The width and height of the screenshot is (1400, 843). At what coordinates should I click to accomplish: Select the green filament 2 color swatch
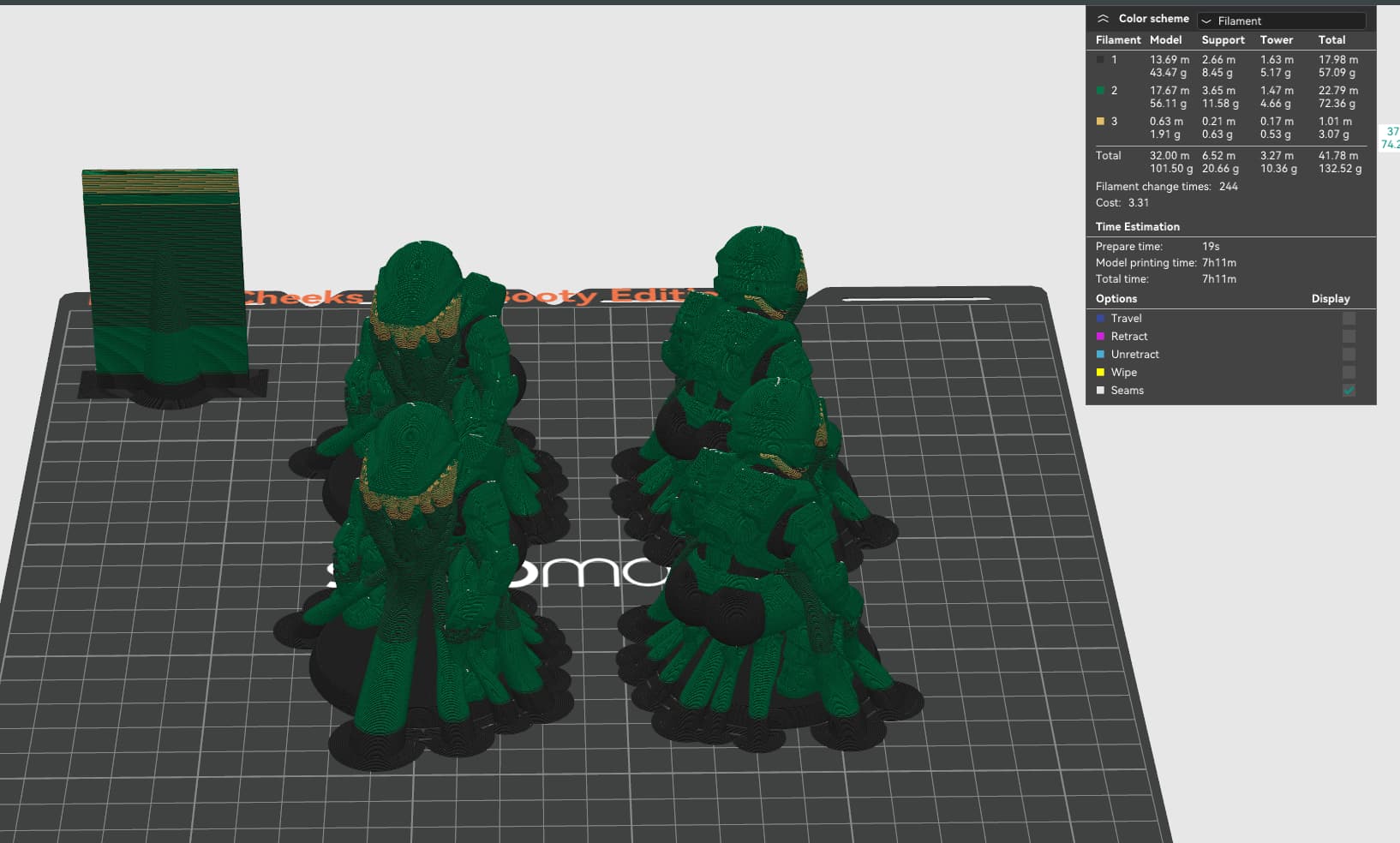pos(1100,91)
